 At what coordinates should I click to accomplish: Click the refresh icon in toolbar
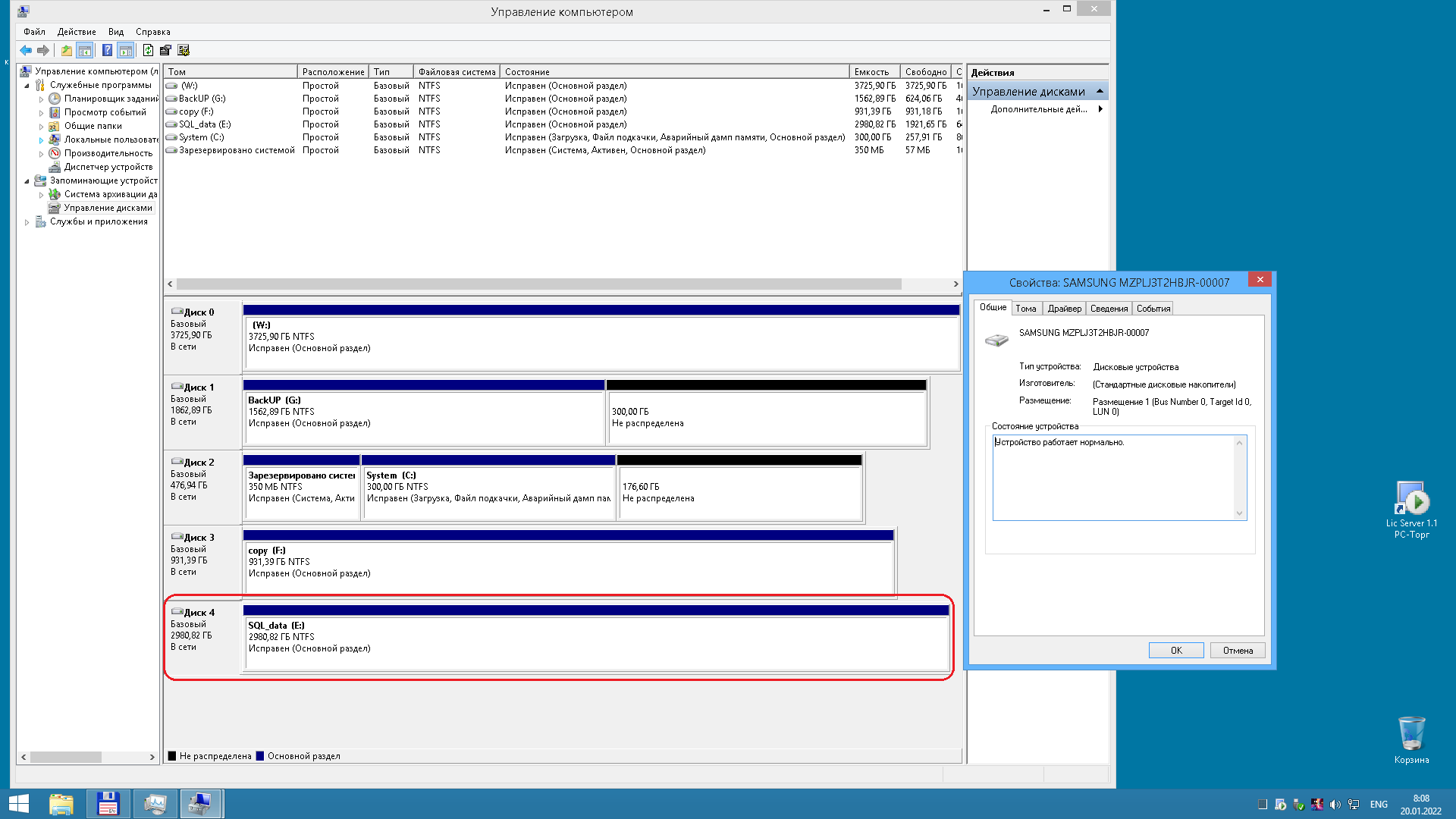(148, 50)
